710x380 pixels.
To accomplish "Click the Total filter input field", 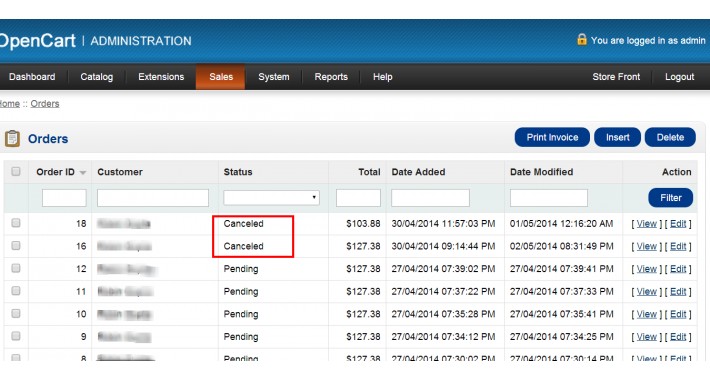I will point(358,198).
